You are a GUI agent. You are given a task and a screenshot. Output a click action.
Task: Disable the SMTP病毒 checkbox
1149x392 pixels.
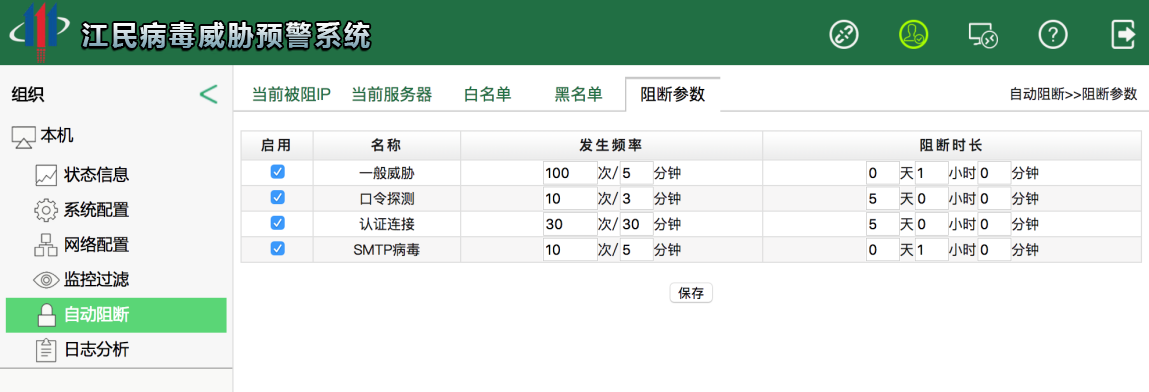coord(277,249)
